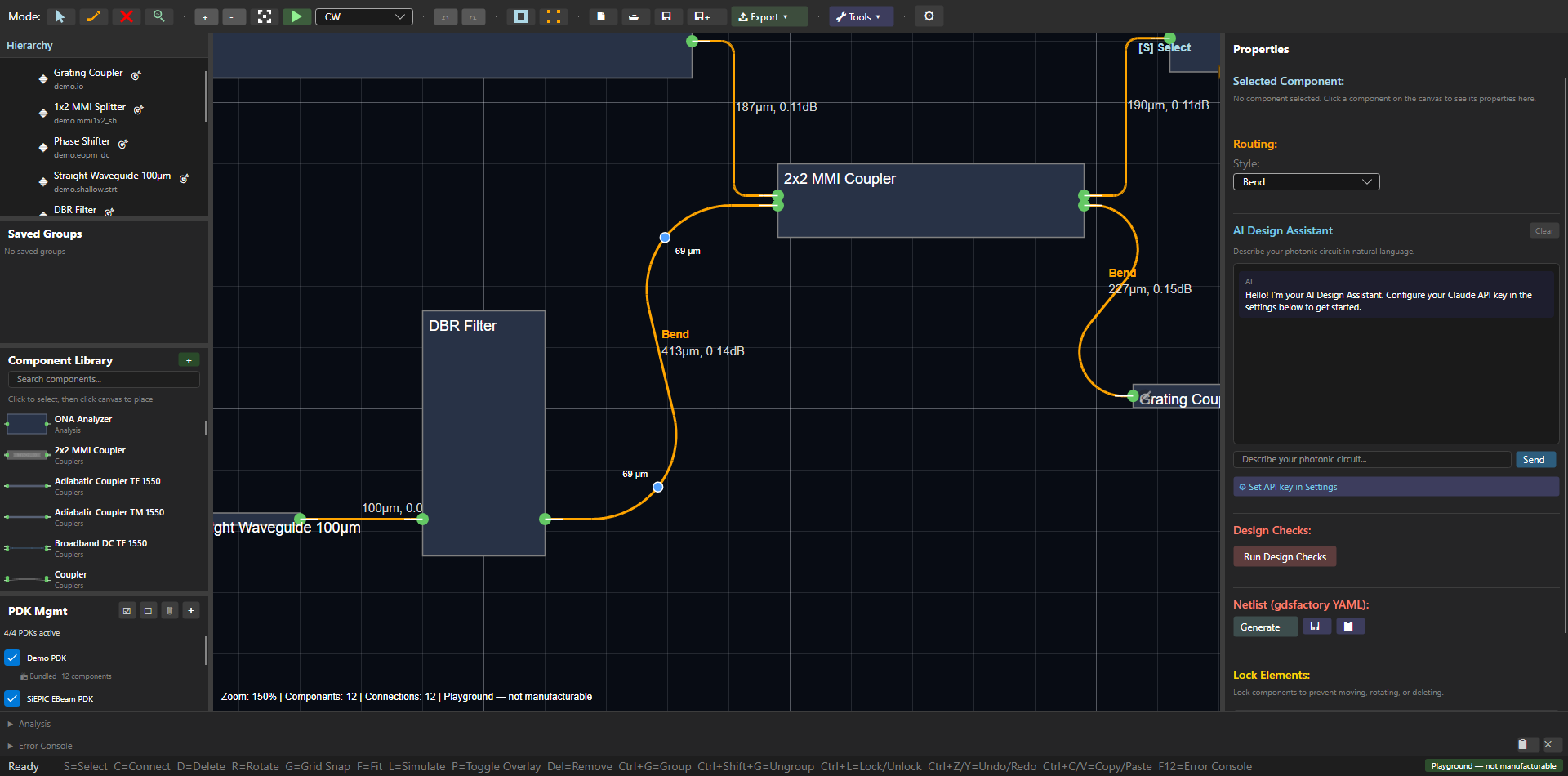1568x776 pixels.
Task: Click the Playground not manufacturable status badge
Action: (x=1494, y=766)
